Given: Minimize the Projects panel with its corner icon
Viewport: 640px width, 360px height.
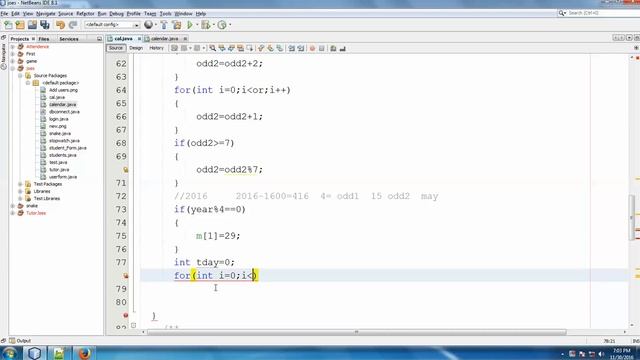Looking at the screenshot, I should point(99,39).
